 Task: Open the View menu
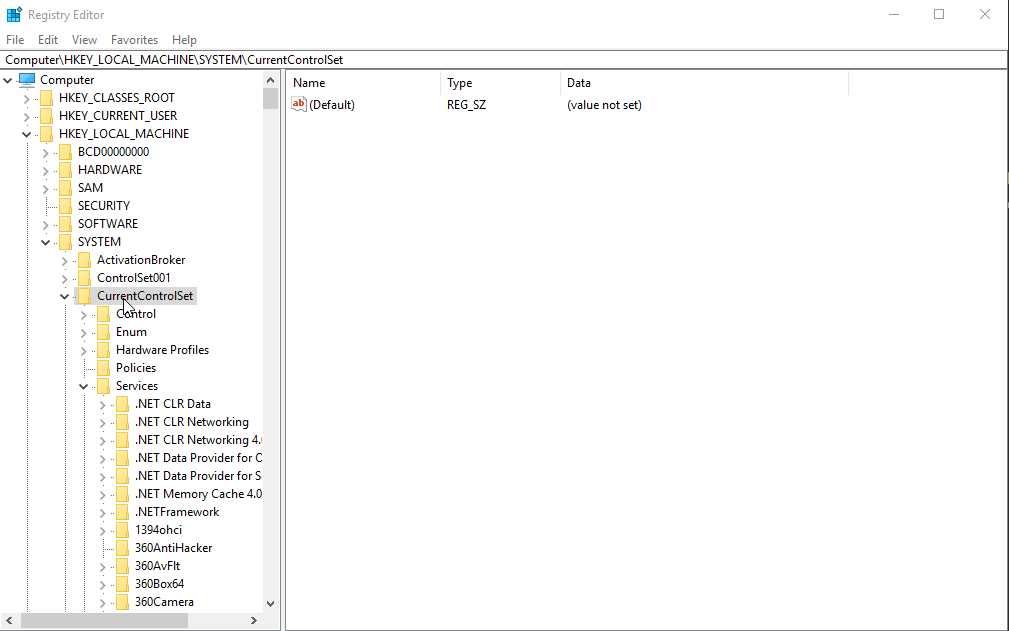click(84, 40)
